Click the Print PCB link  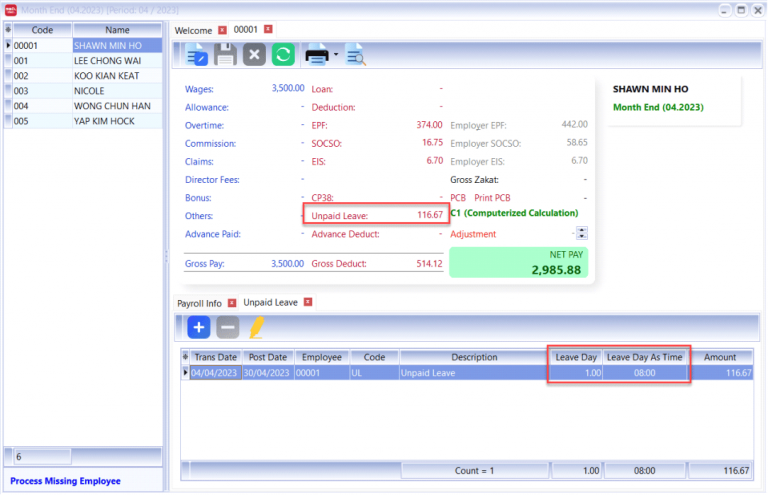click(492, 198)
